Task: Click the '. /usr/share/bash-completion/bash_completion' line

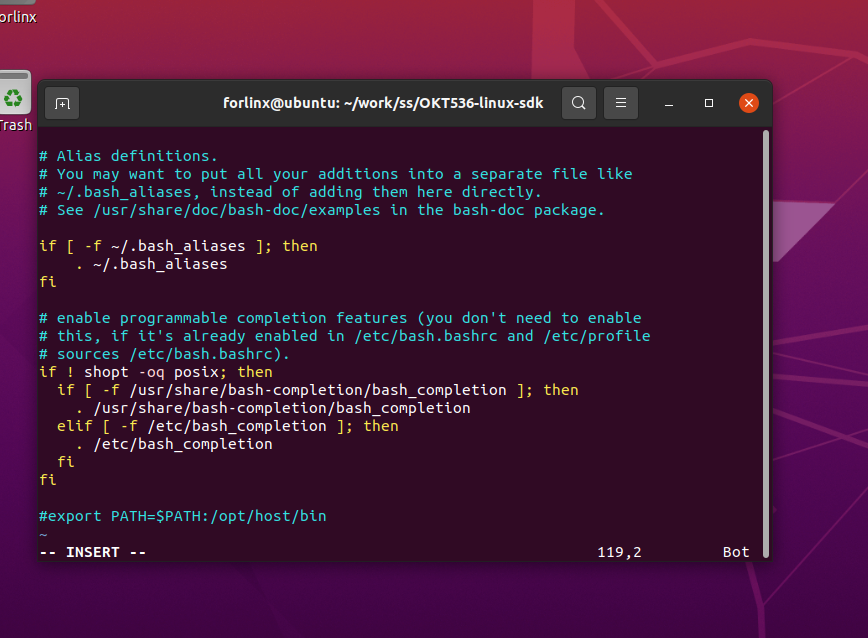Action: (273, 408)
